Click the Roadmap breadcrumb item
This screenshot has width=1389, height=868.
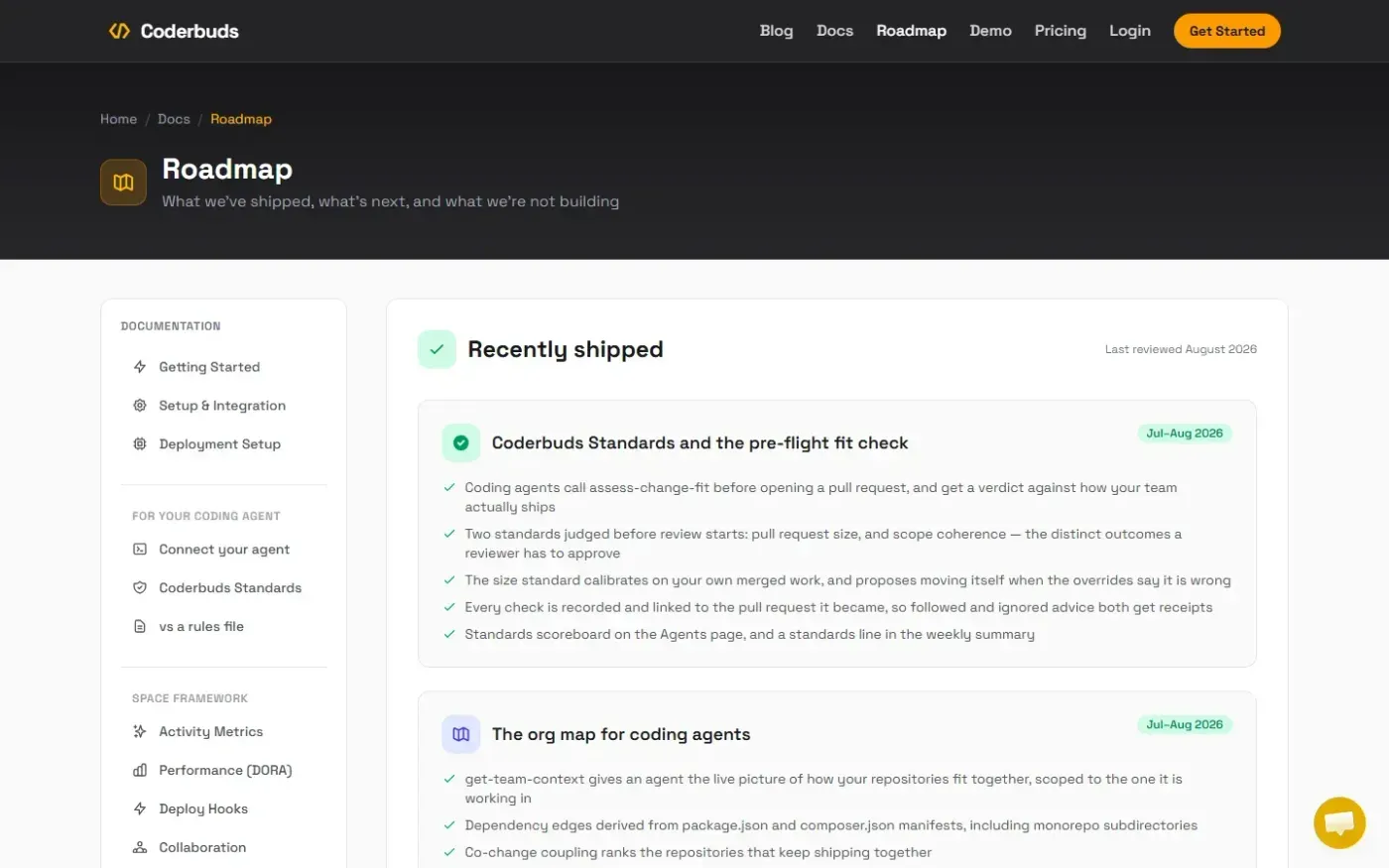tap(241, 119)
